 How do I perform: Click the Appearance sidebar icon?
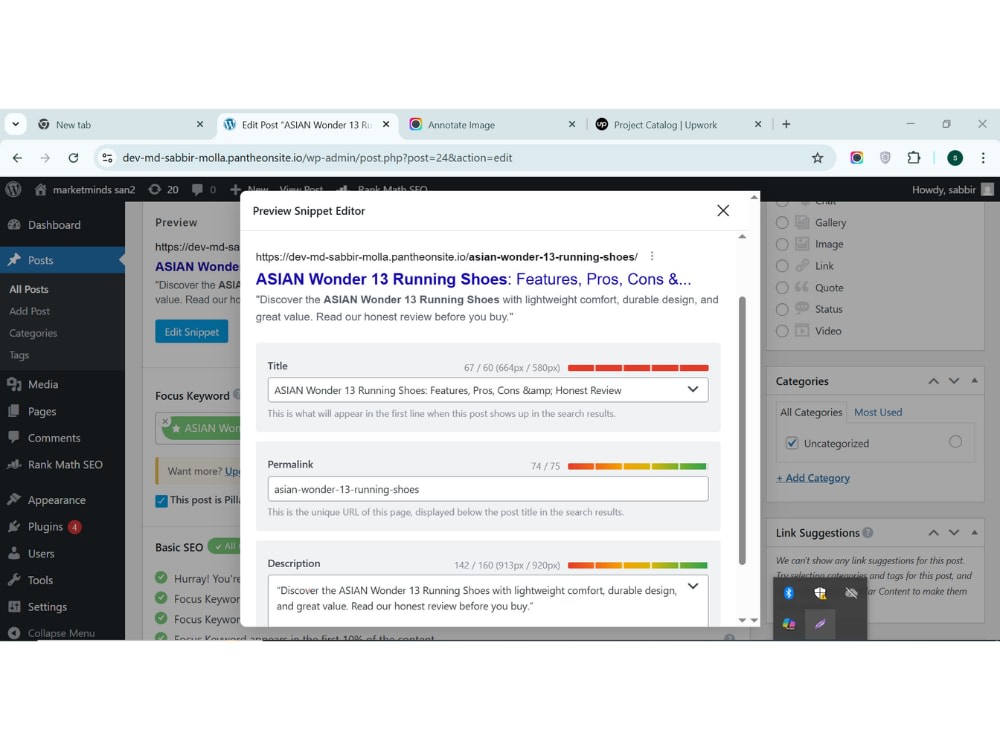[14, 499]
